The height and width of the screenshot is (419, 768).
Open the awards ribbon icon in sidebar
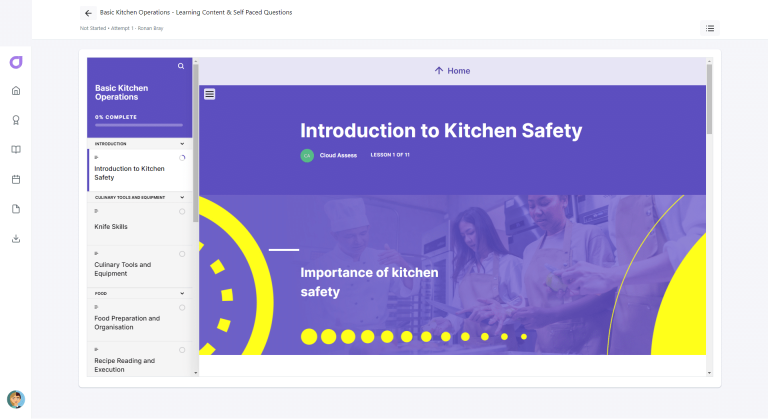(16, 120)
